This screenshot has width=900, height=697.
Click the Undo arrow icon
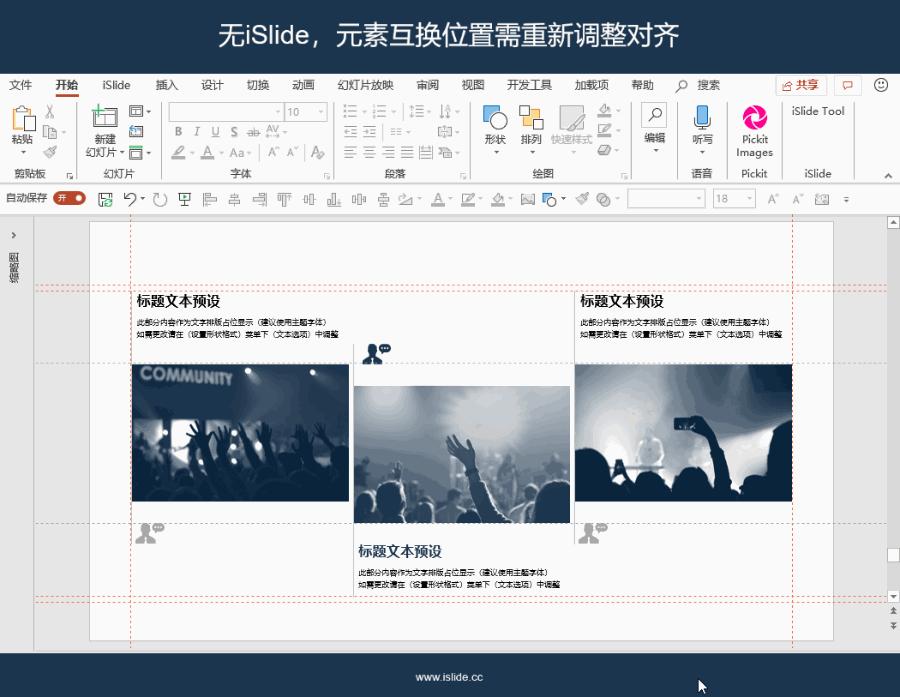[x=130, y=199]
